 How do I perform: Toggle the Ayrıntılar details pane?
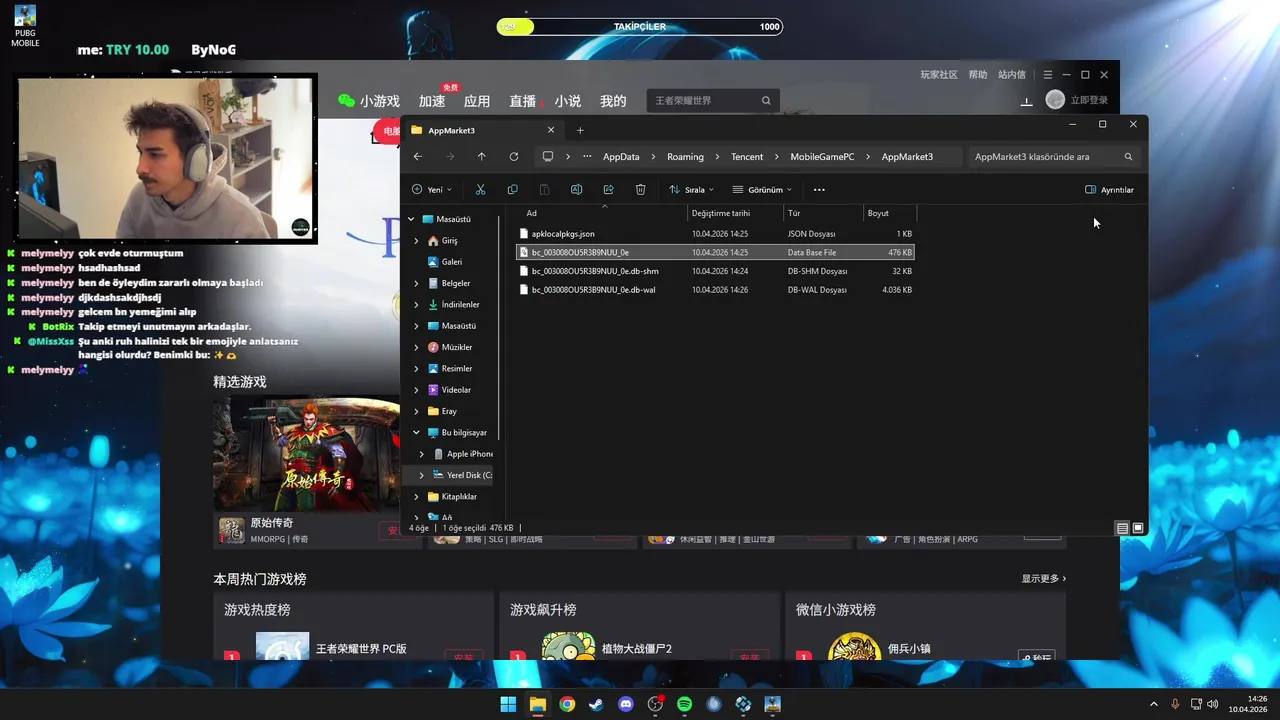[1110, 190]
